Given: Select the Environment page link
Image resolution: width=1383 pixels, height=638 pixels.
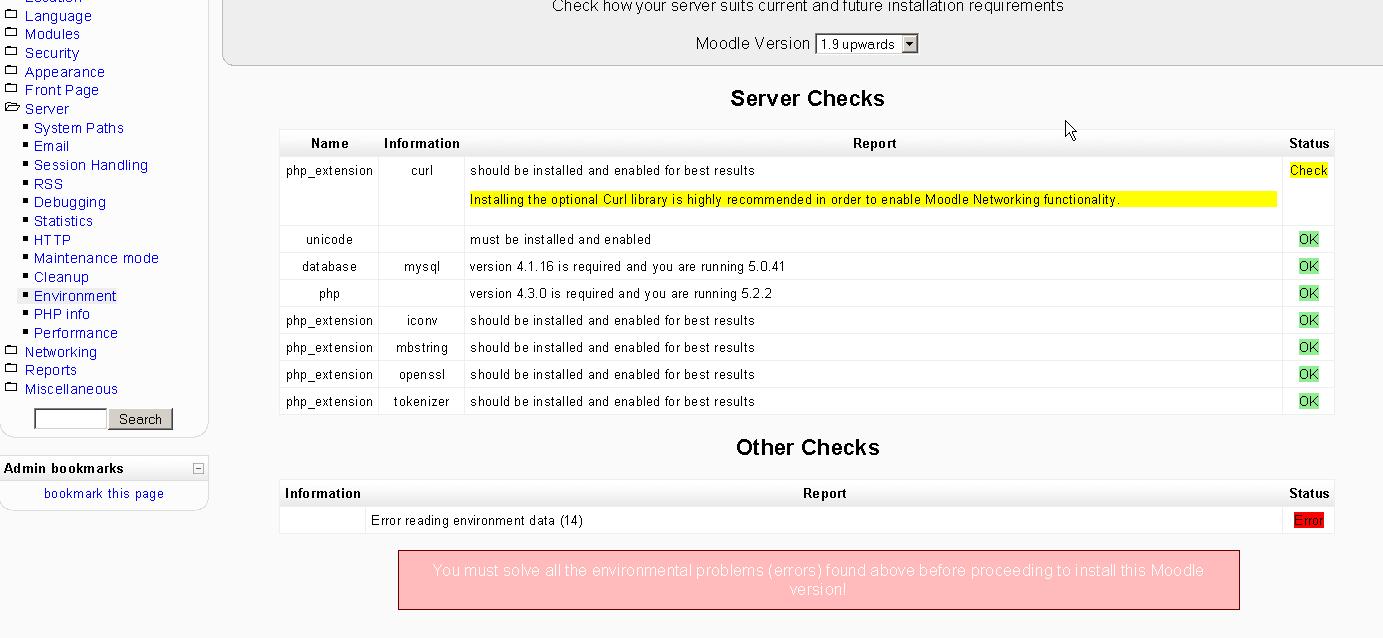Looking at the screenshot, I should click(x=75, y=296).
